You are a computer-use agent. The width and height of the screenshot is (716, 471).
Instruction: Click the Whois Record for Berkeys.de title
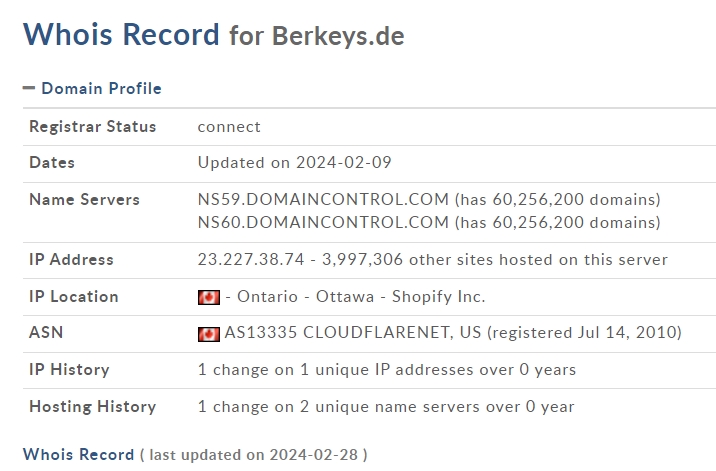pyautogui.click(x=214, y=35)
